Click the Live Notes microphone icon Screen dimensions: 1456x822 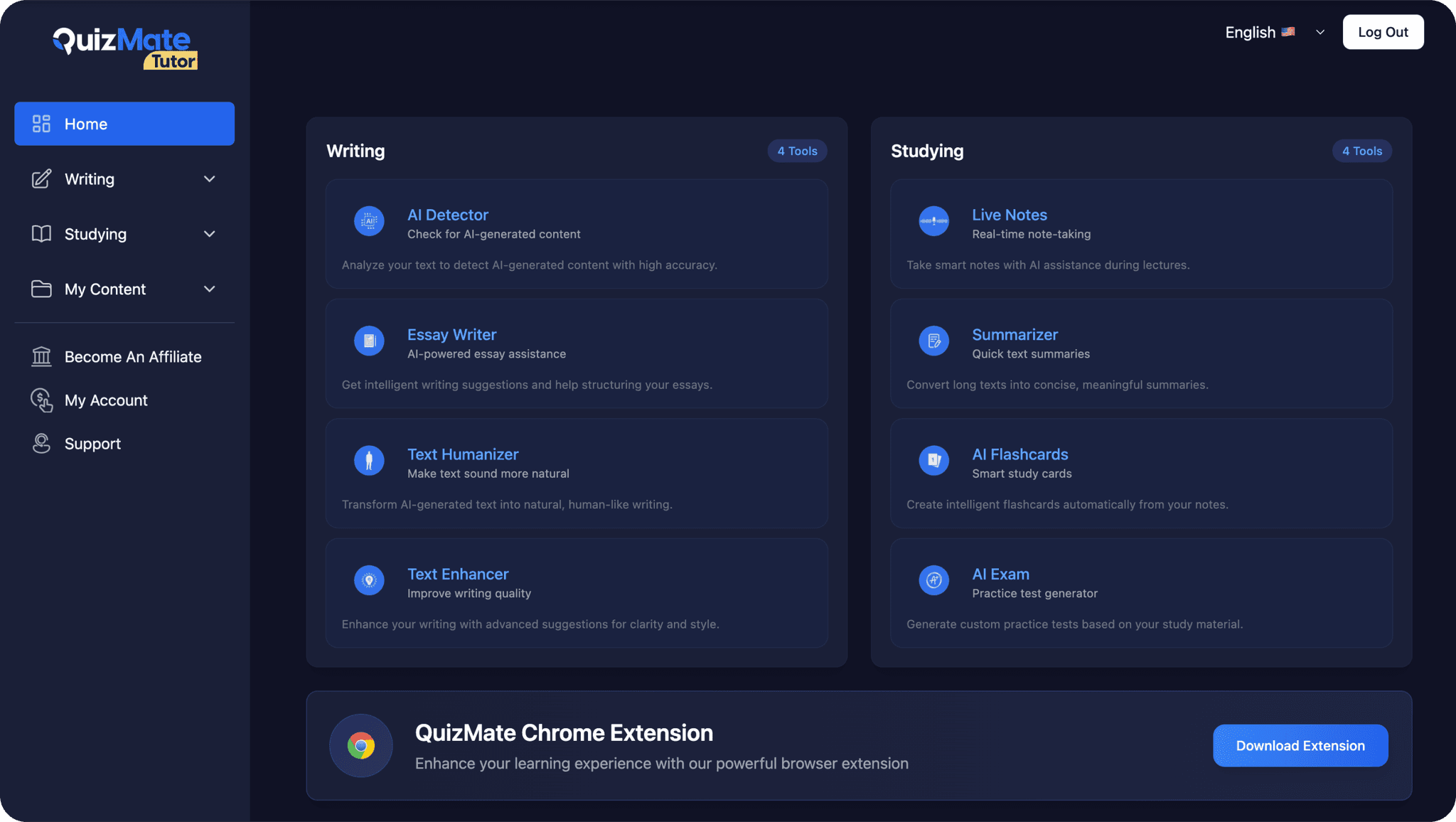tap(933, 220)
